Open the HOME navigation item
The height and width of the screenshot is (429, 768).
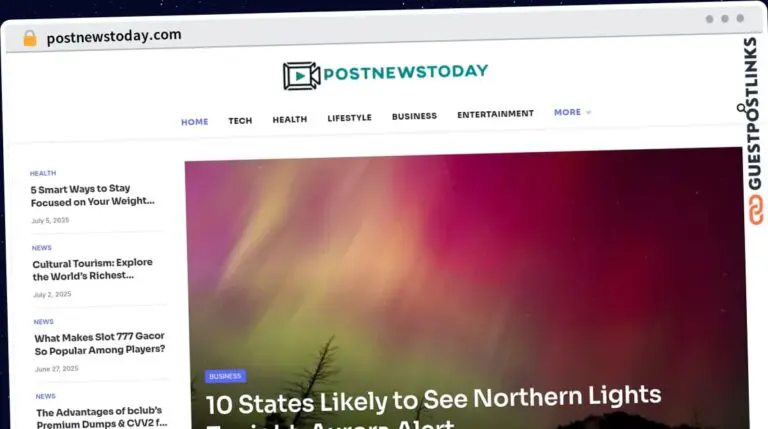194,122
